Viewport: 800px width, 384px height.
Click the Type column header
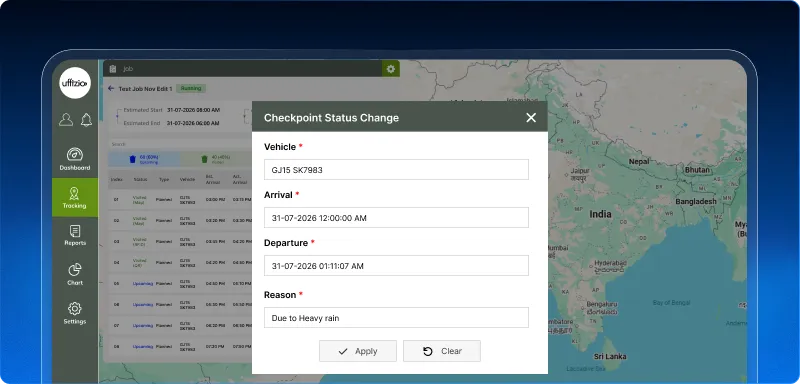(x=164, y=180)
